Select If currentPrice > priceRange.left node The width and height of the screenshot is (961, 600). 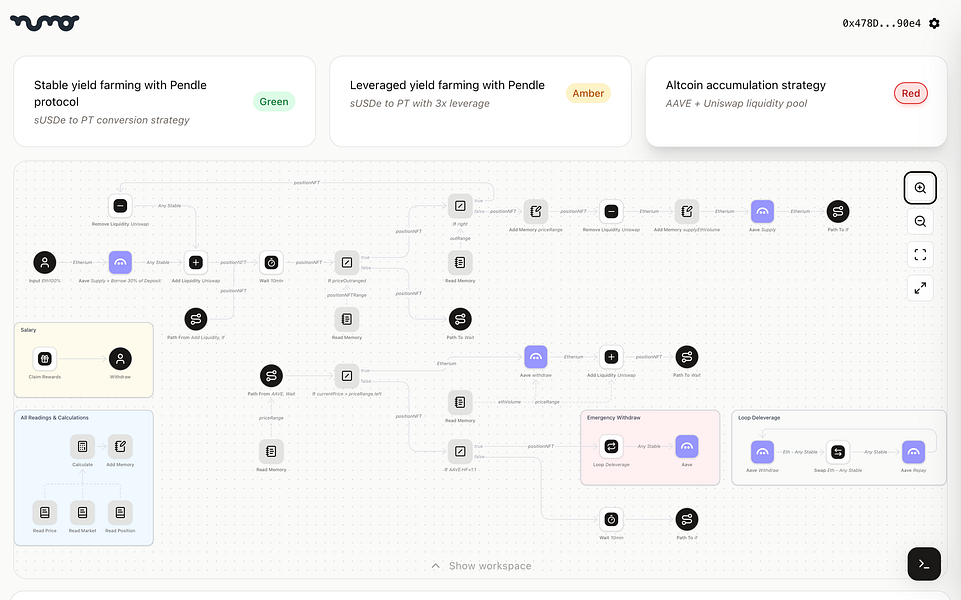pos(347,376)
